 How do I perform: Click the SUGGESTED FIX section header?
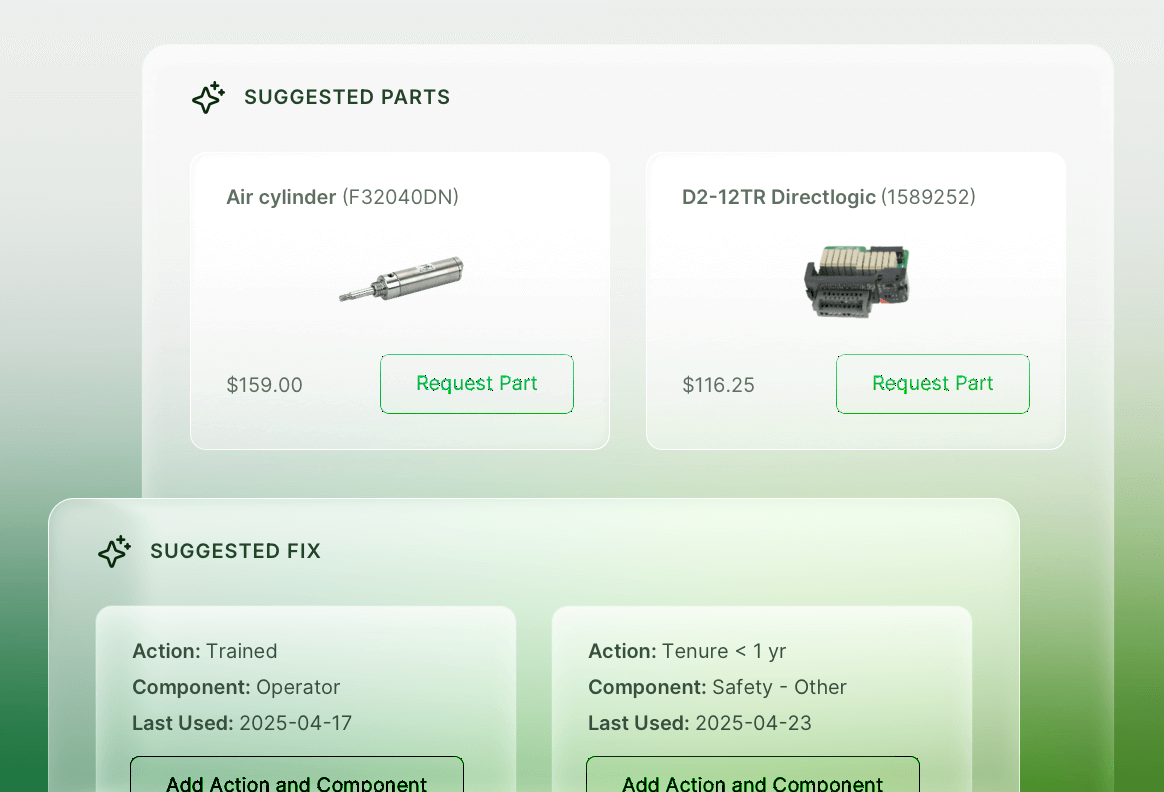pyautogui.click(x=236, y=551)
